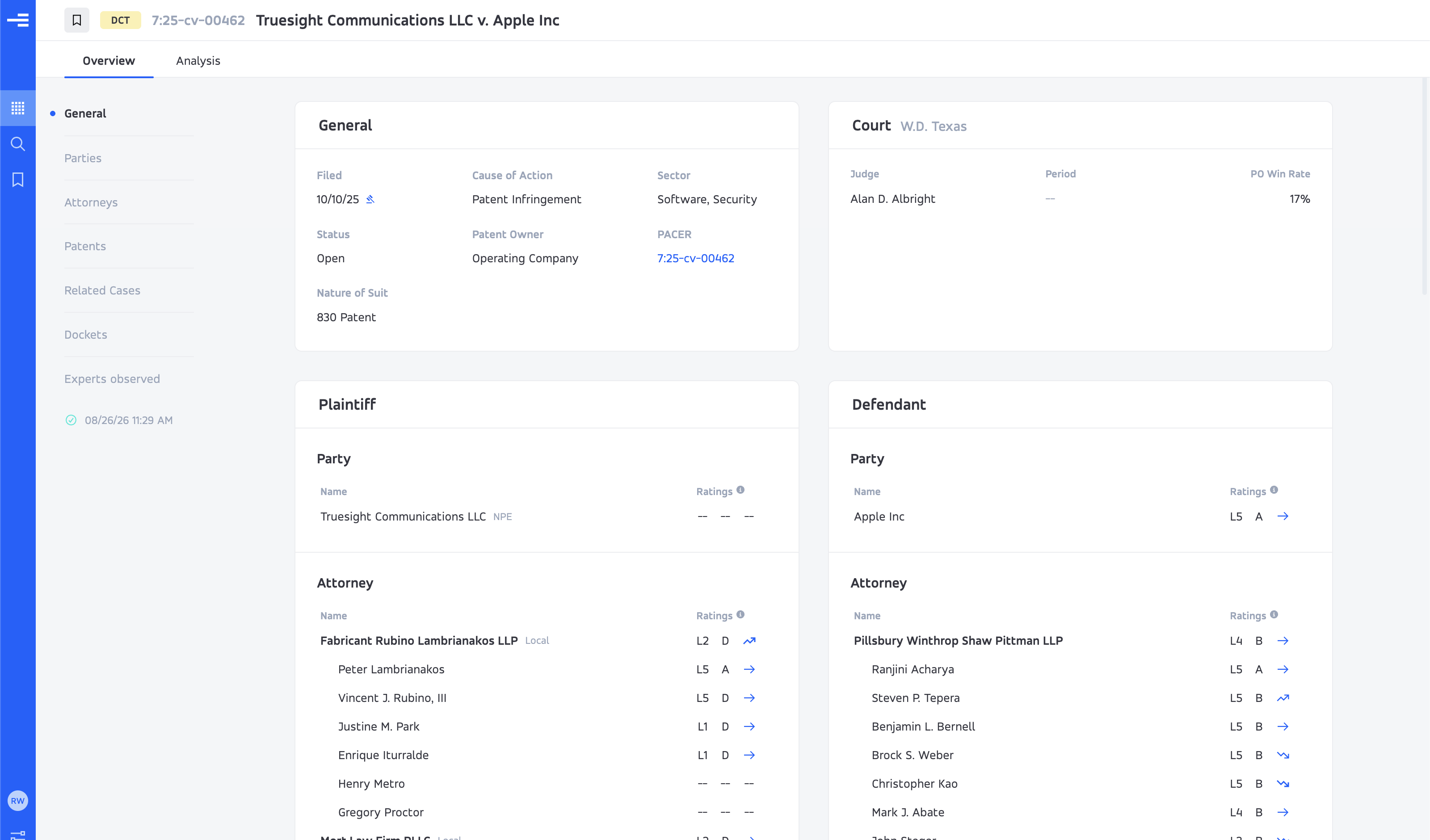Image resolution: width=1430 pixels, height=840 pixels.
Task: Open the Pillsbury Winthrop Shaw Pittman LLP firm
Action: (959, 641)
